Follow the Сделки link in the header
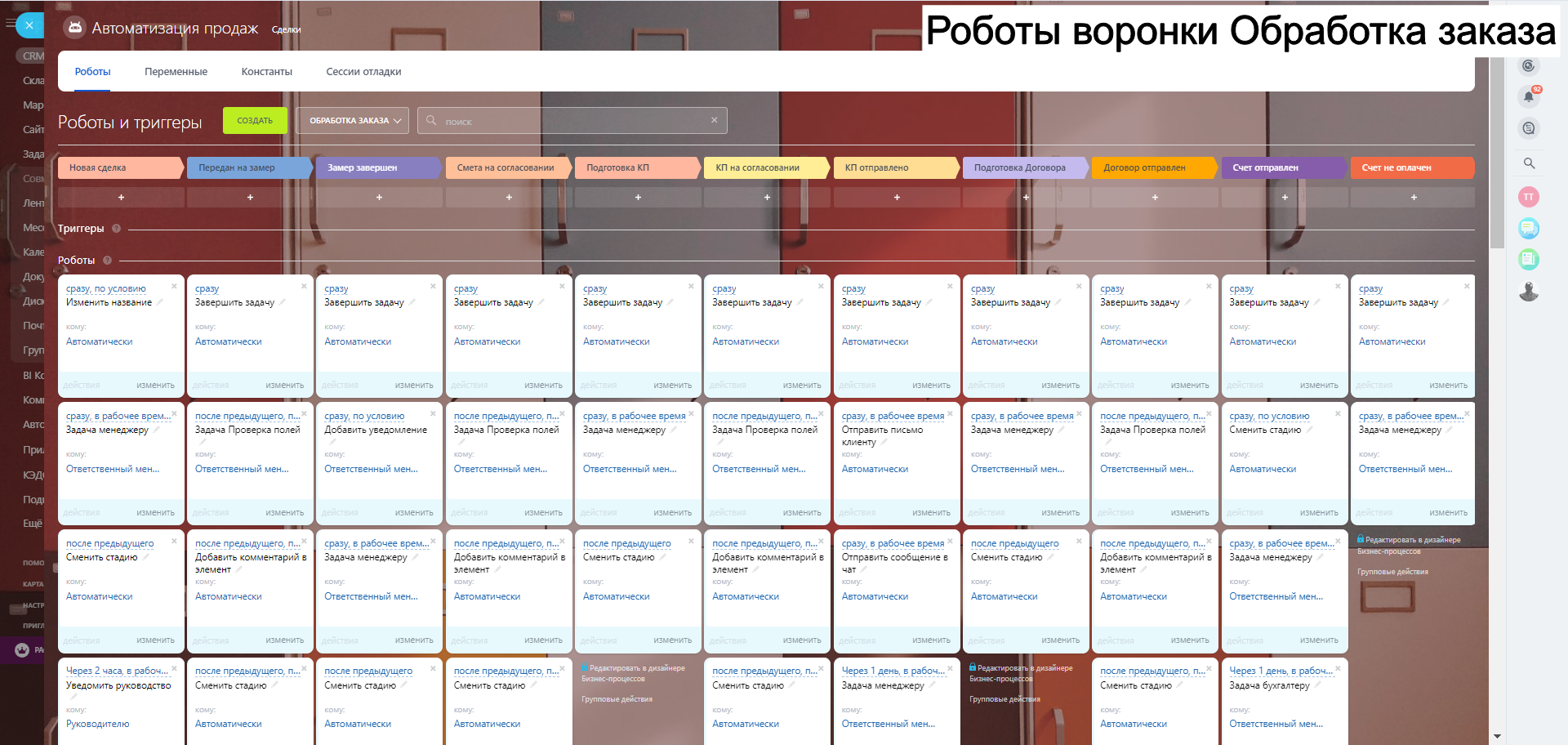Image resolution: width=1568 pixels, height=745 pixels. (x=286, y=29)
